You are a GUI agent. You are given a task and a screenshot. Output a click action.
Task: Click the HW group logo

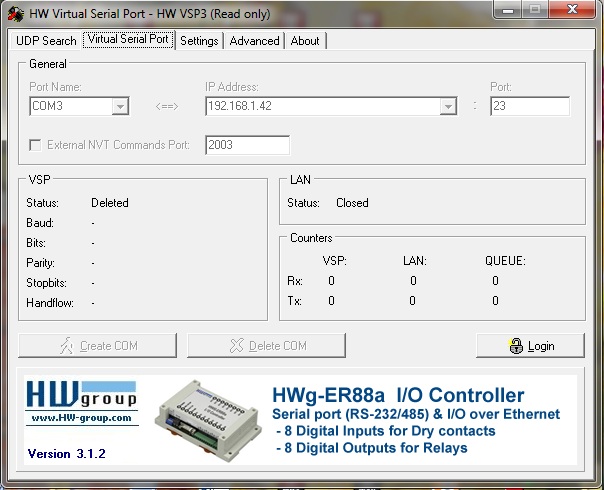81,394
